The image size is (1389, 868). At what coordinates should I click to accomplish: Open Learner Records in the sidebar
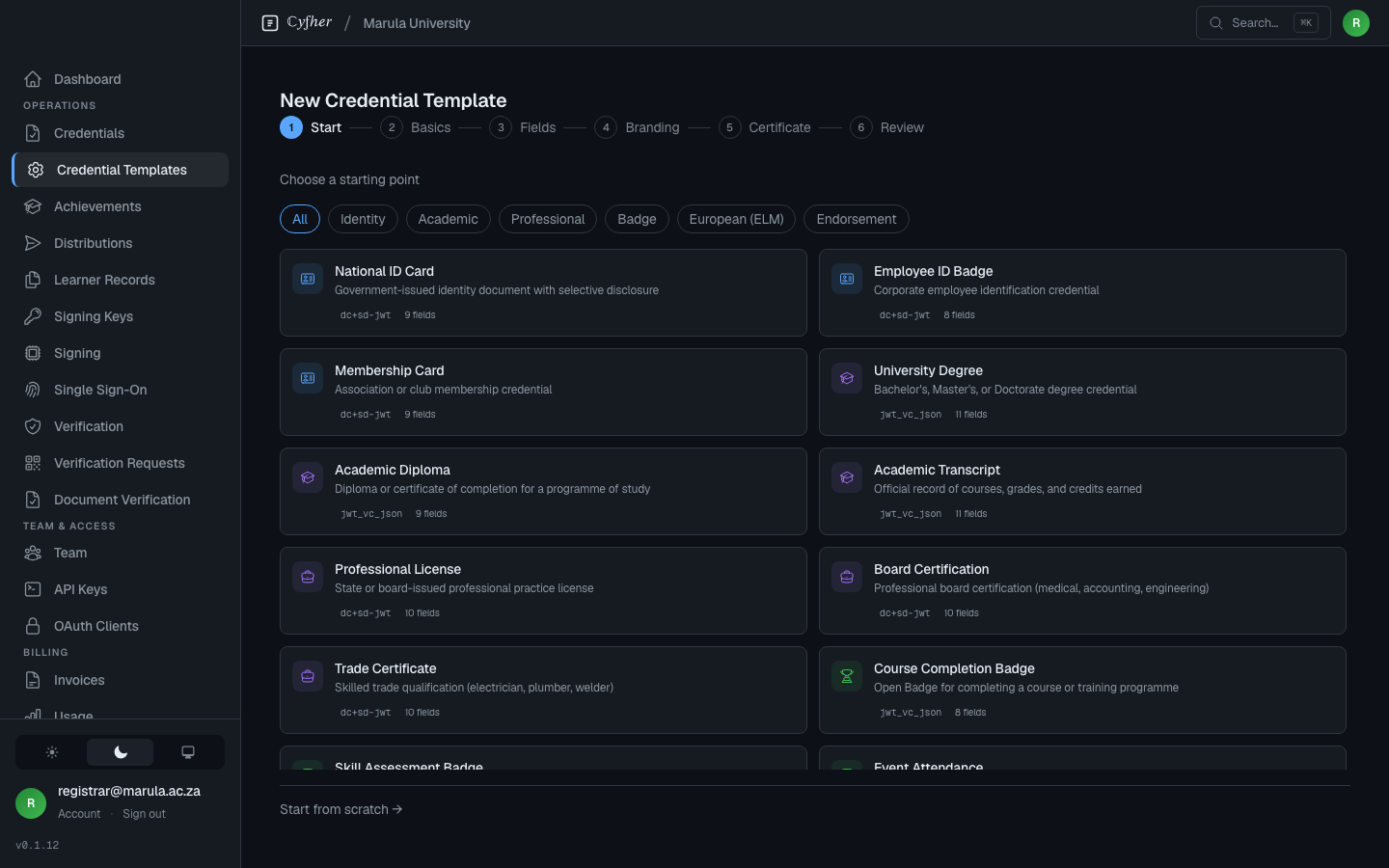click(x=120, y=280)
